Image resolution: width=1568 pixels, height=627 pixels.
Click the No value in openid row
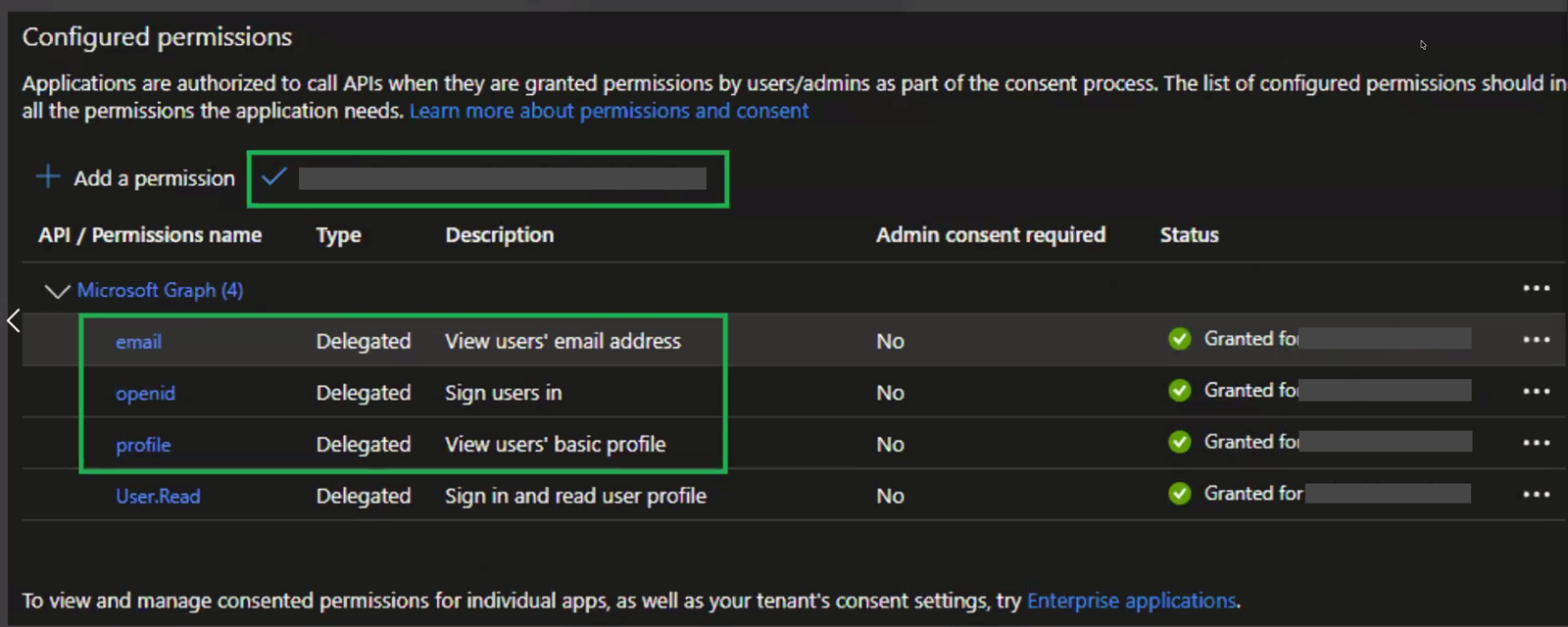click(x=890, y=393)
